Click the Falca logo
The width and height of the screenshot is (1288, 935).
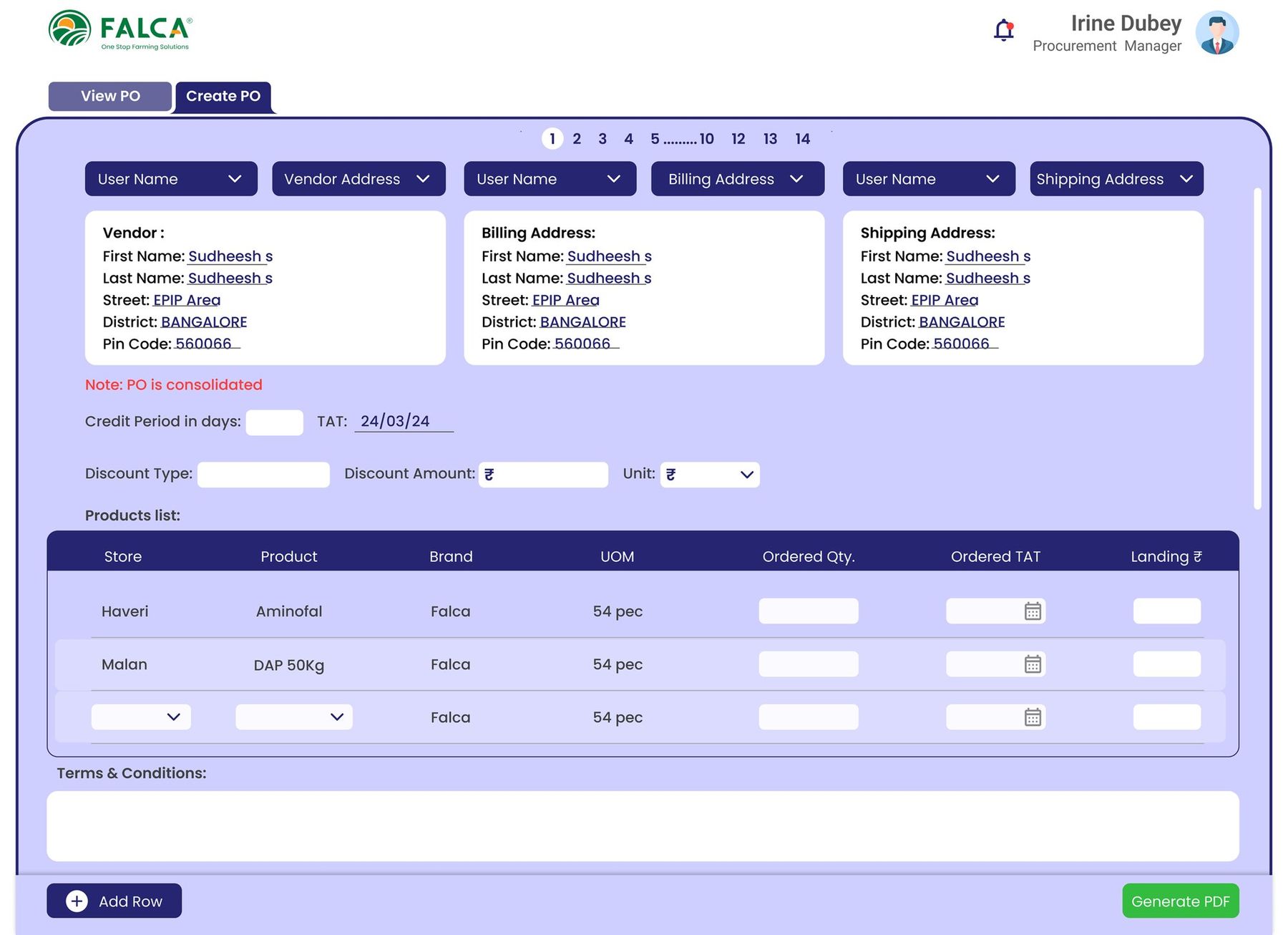[120, 30]
